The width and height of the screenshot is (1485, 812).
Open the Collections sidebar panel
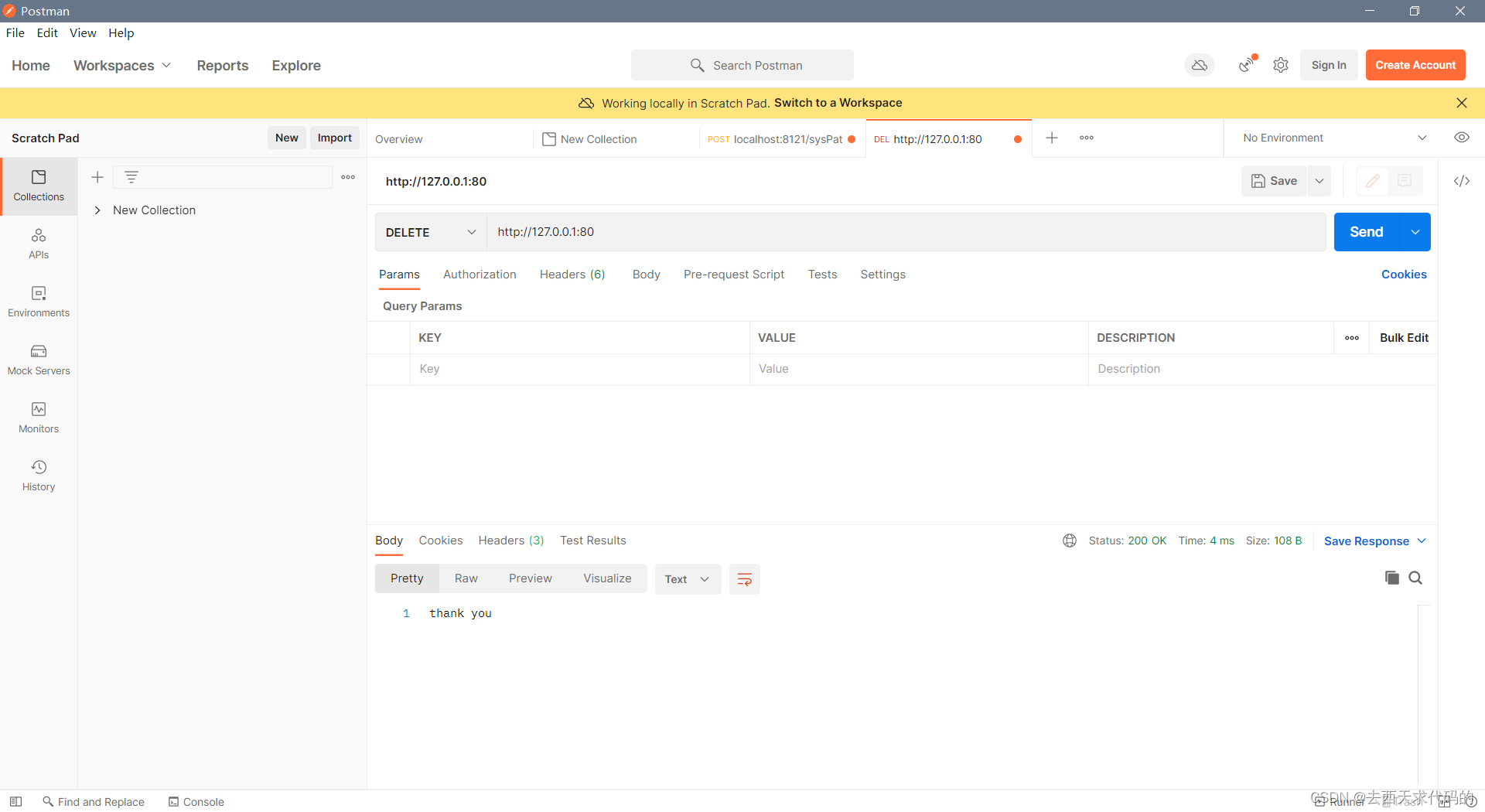coord(39,186)
